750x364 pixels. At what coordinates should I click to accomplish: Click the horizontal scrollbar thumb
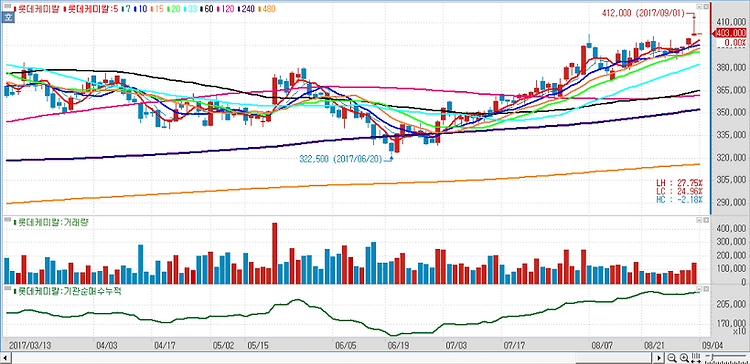tap(615, 358)
